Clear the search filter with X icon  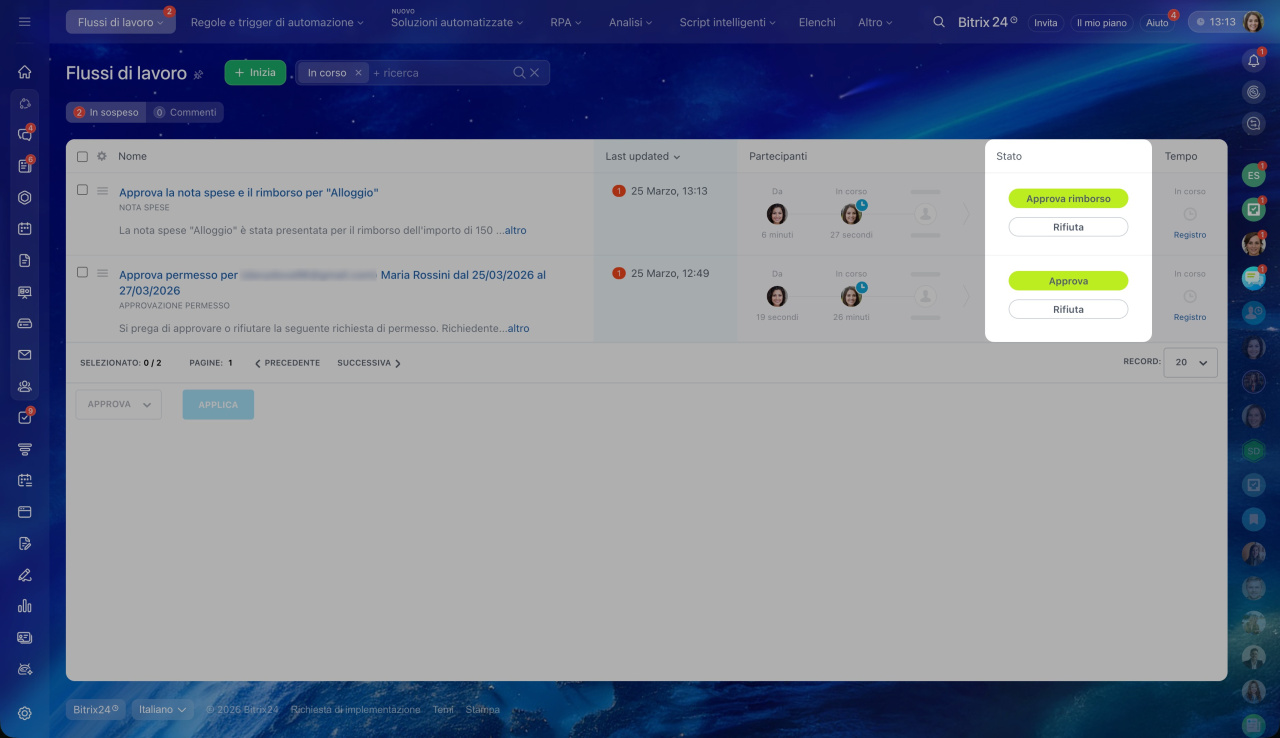tap(535, 73)
